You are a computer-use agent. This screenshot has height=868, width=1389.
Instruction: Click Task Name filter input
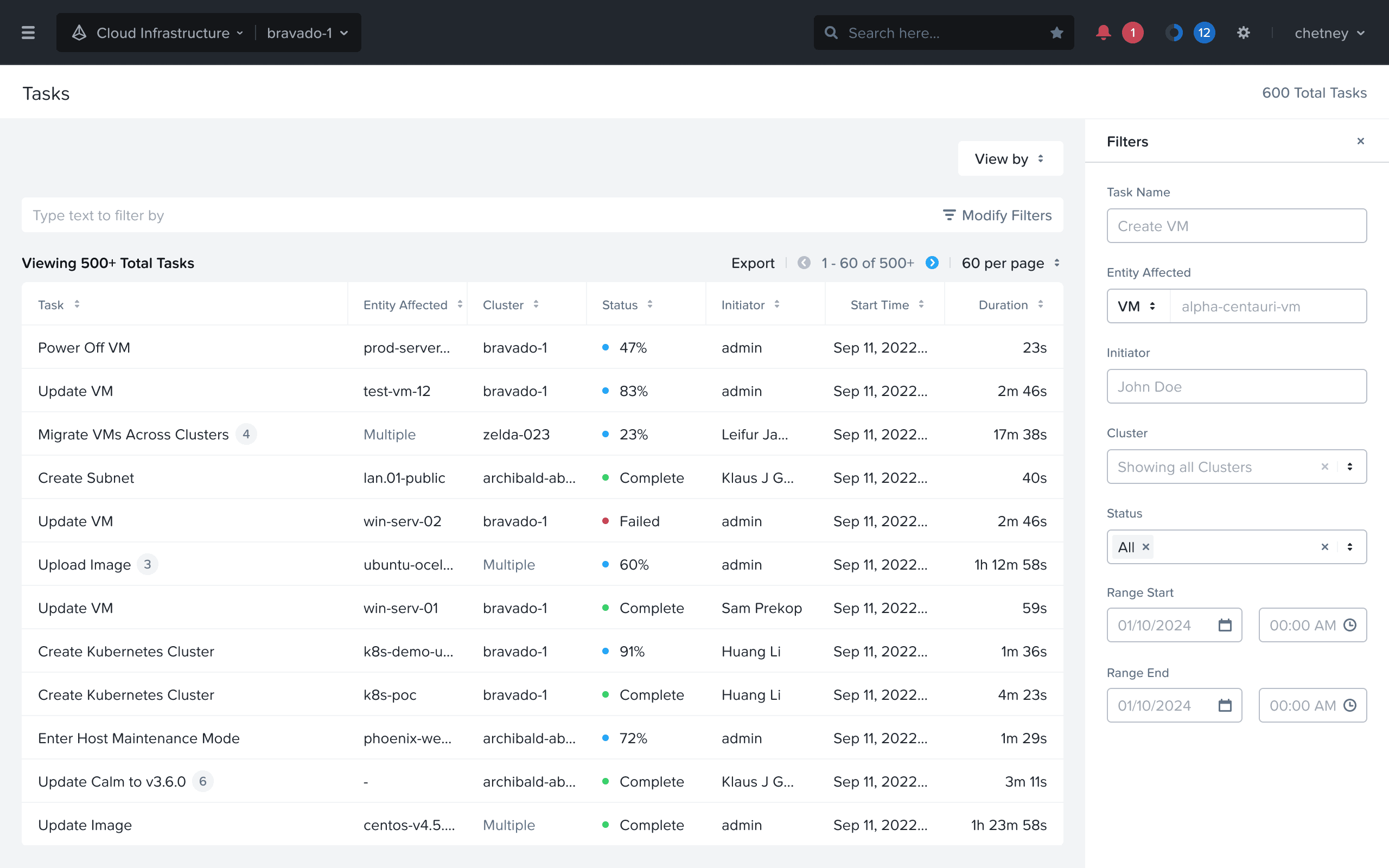pyautogui.click(x=1237, y=226)
